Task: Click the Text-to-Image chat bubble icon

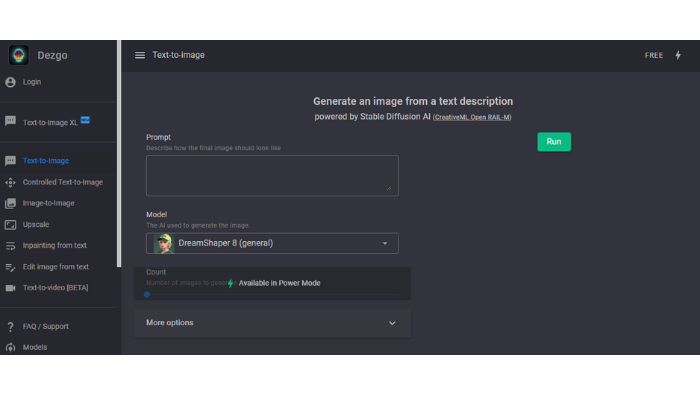Action: click(x=10, y=161)
